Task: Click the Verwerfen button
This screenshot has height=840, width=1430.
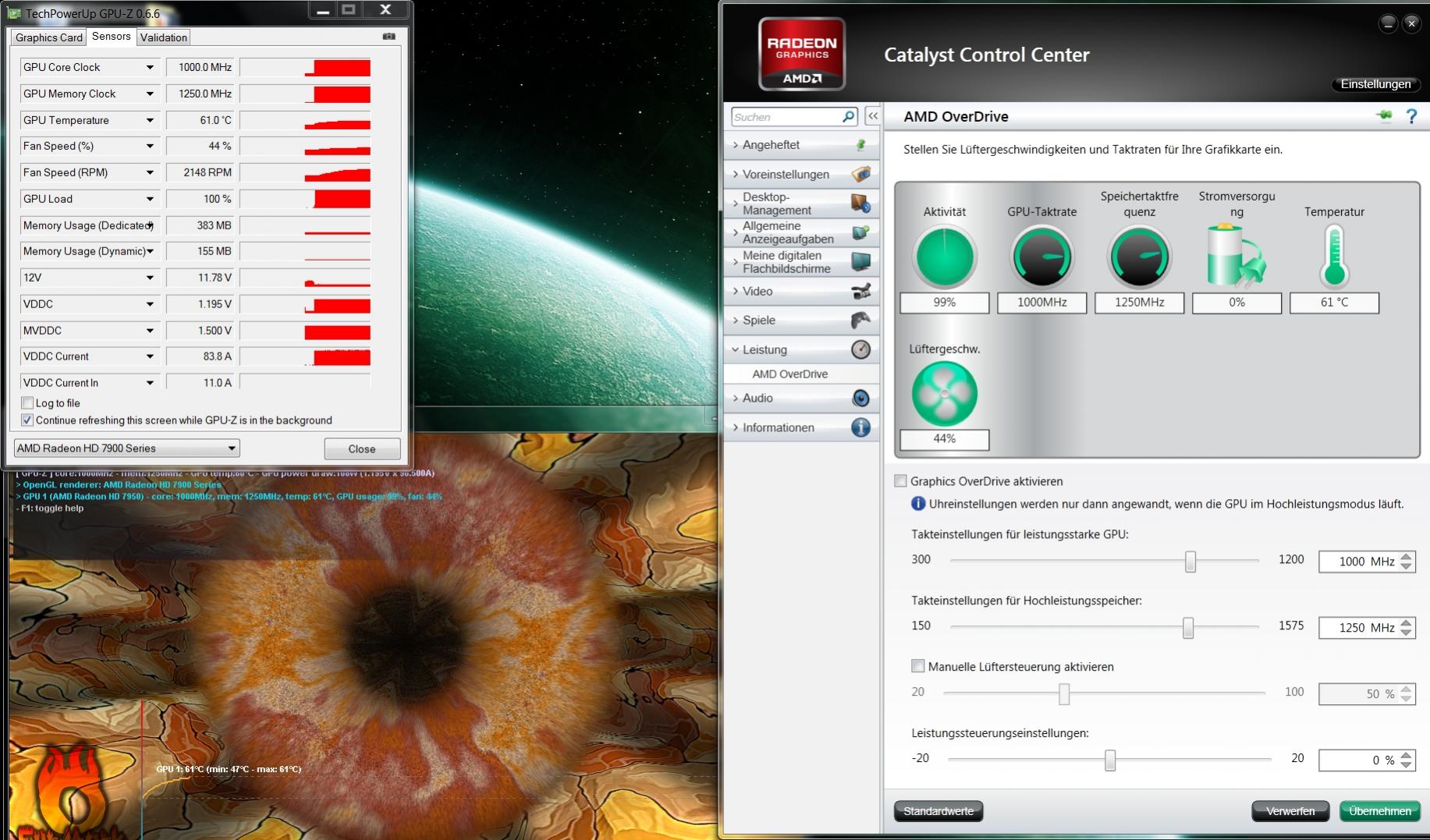Action: 1290,811
